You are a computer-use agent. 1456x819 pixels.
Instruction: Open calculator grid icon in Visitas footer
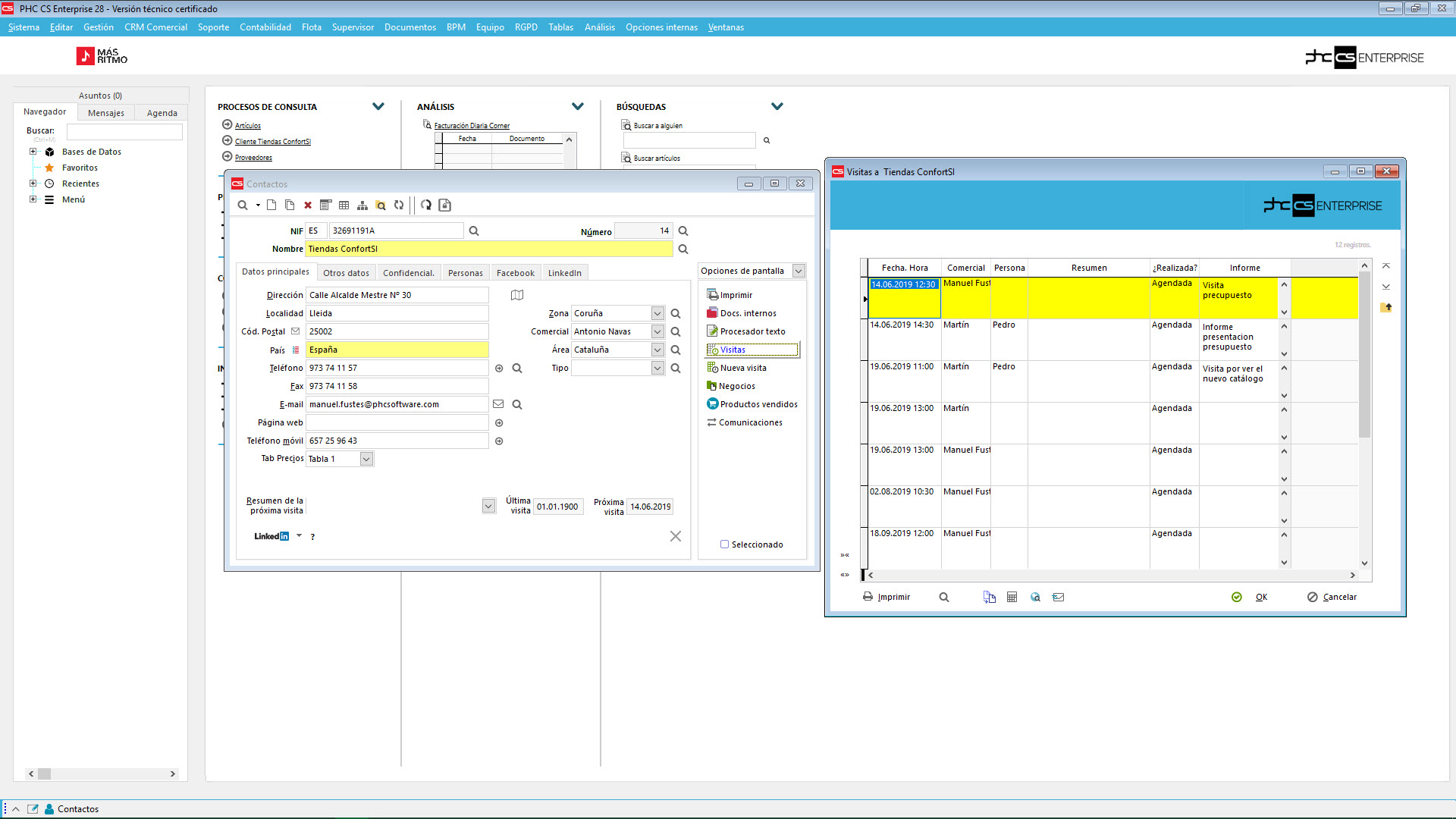pyautogui.click(x=1012, y=598)
